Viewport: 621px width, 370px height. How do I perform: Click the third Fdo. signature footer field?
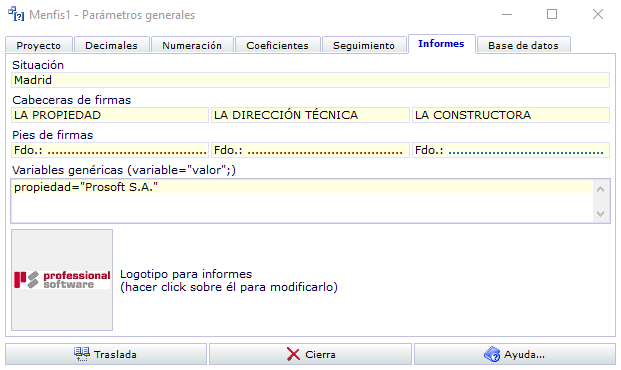point(511,150)
